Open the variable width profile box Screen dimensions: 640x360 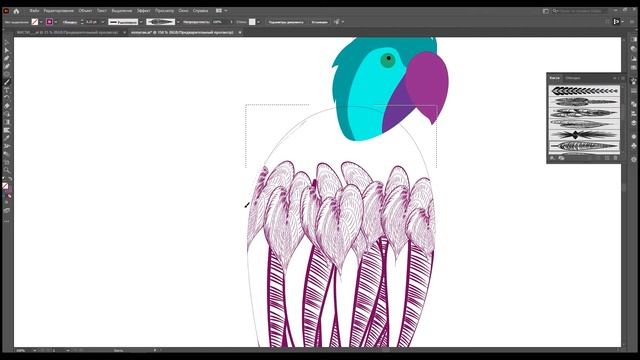123,22
